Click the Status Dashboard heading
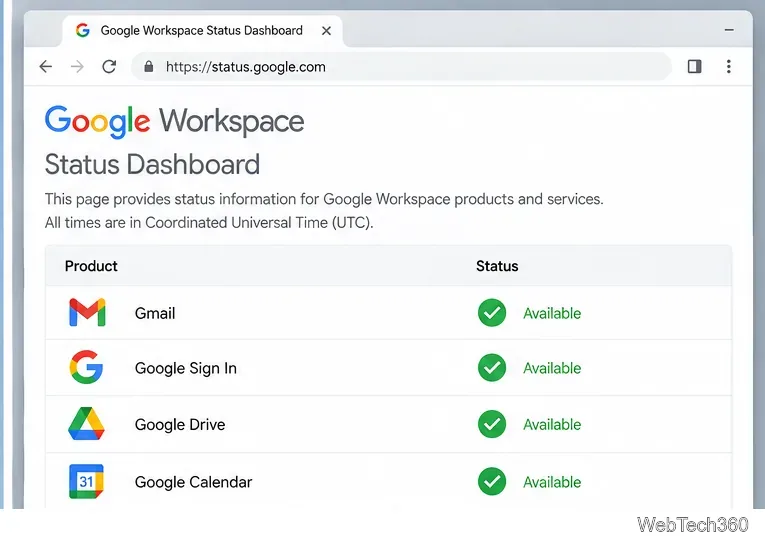The width and height of the screenshot is (765, 551). click(152, 164)
